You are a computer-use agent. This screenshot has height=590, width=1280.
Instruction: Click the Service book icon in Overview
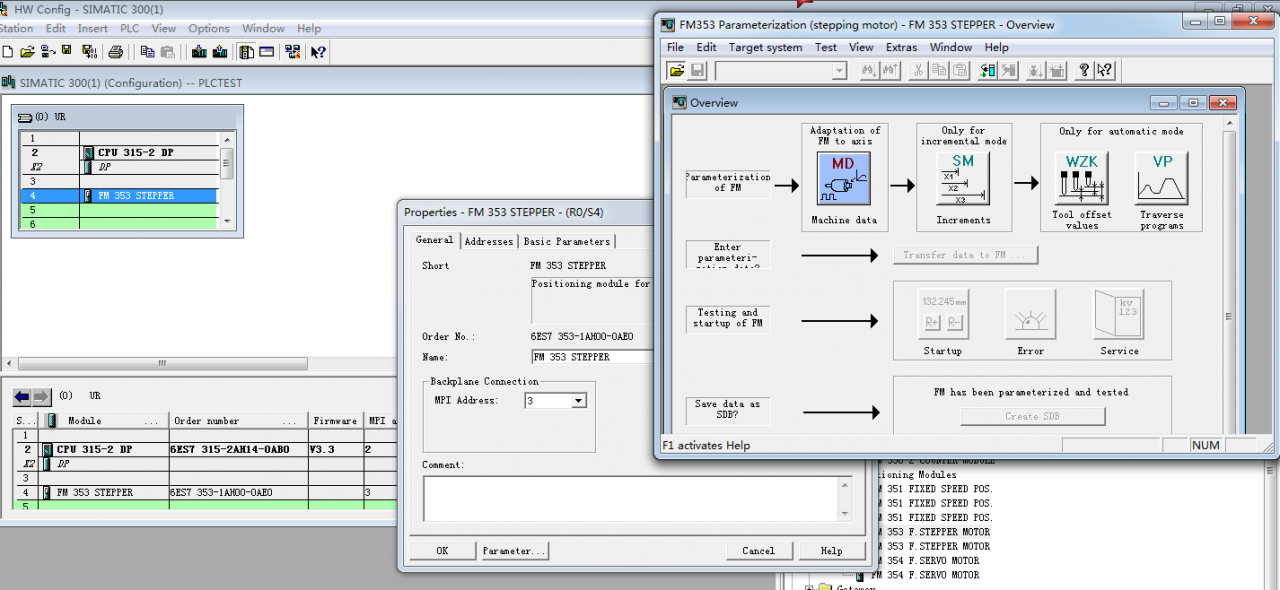point(1119,314)
